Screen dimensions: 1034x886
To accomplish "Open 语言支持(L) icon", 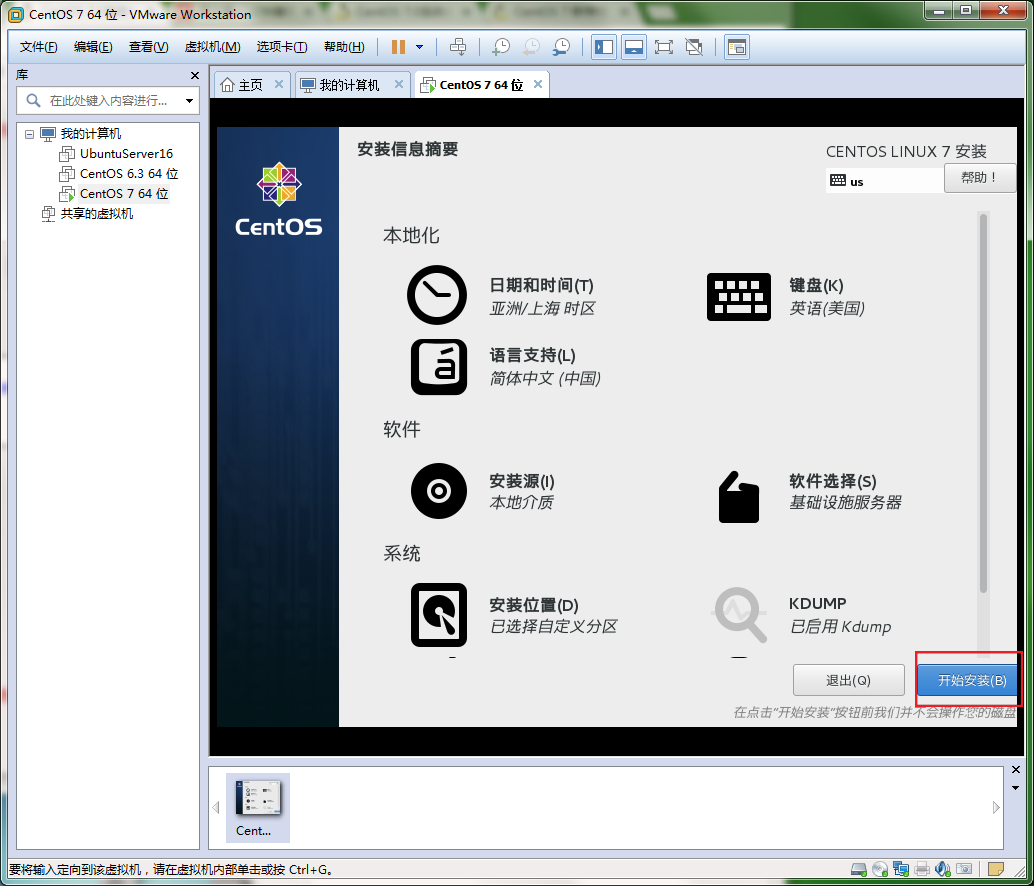I will point(439,367).
